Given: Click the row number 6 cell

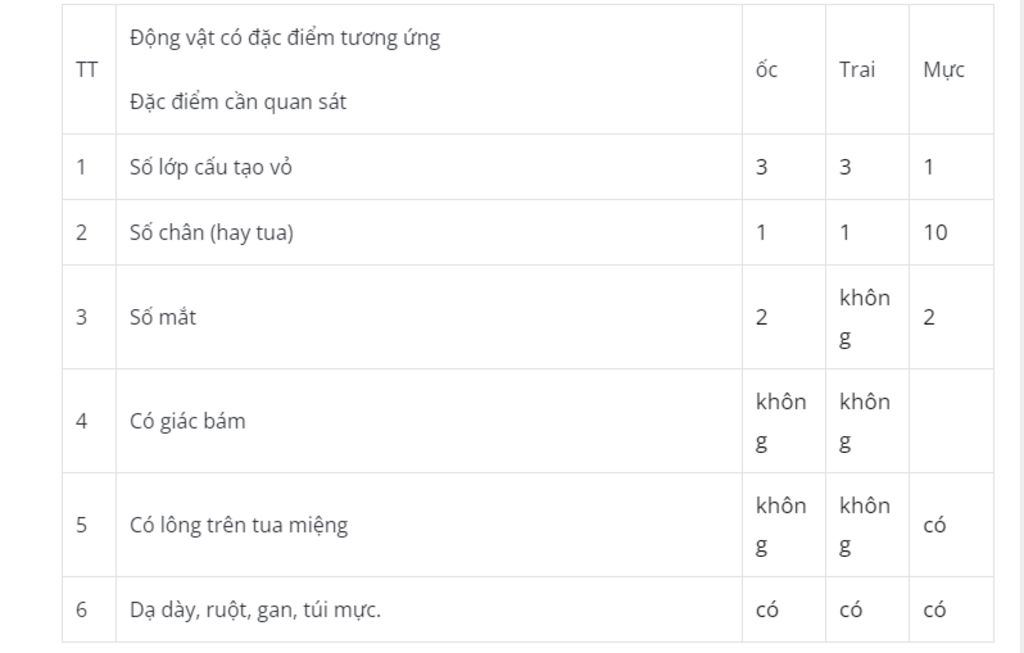Looking at the screenshot, I should click(89, 610).
